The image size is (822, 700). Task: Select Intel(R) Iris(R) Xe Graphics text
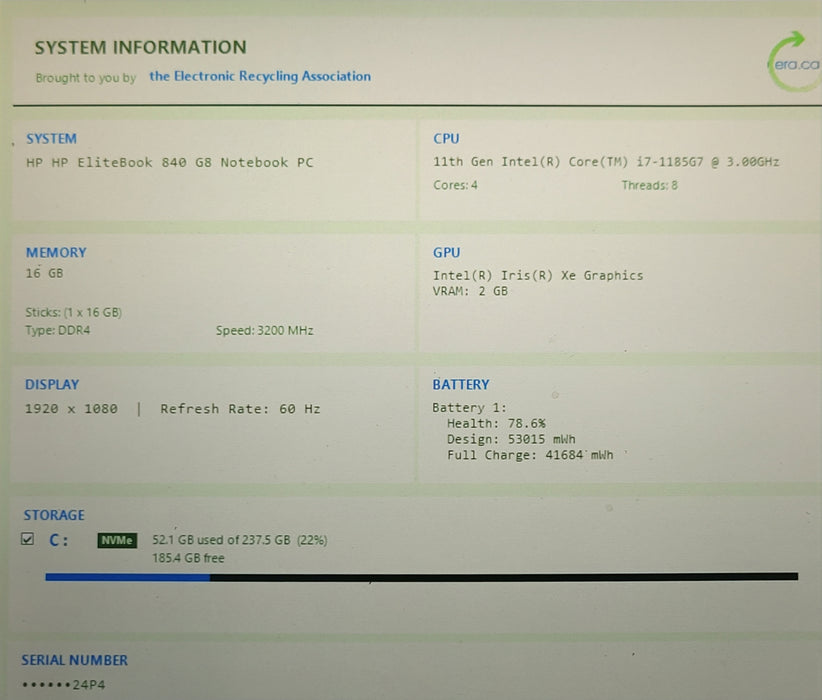click(x=538, y=276)
